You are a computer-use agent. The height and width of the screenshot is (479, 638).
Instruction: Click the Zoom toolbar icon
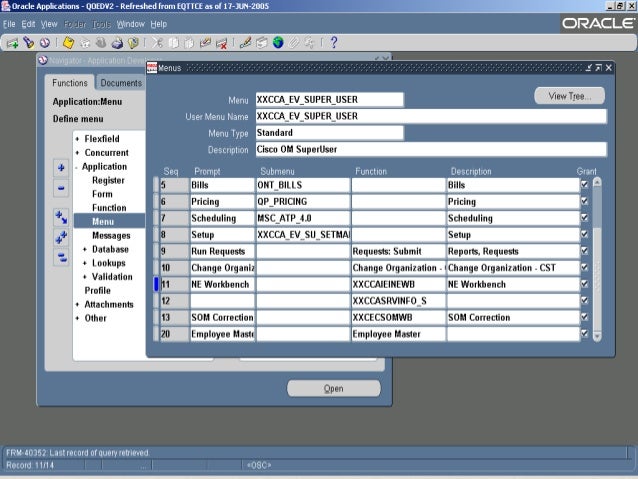click(x=262, y=43)
